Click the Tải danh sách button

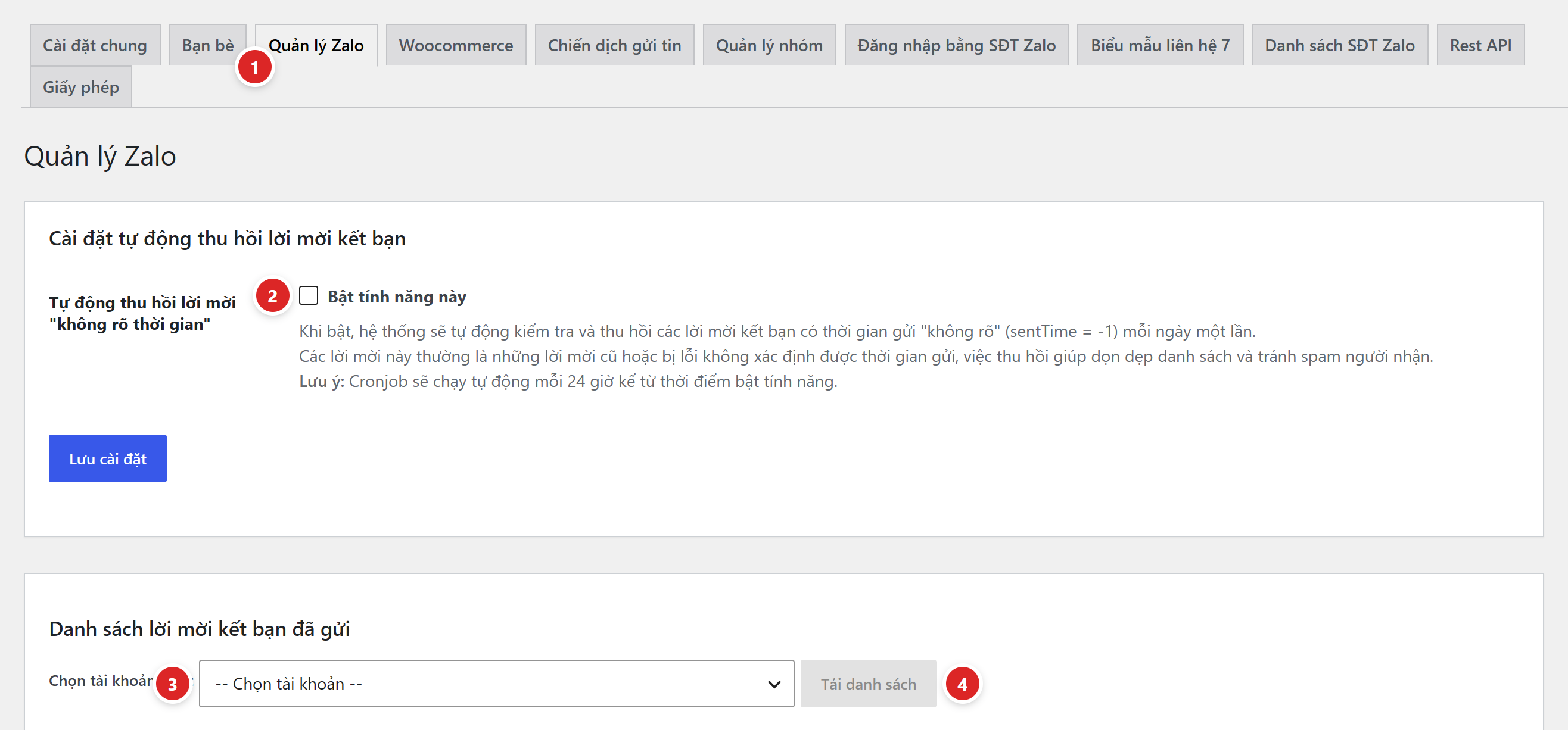point(868,684)
